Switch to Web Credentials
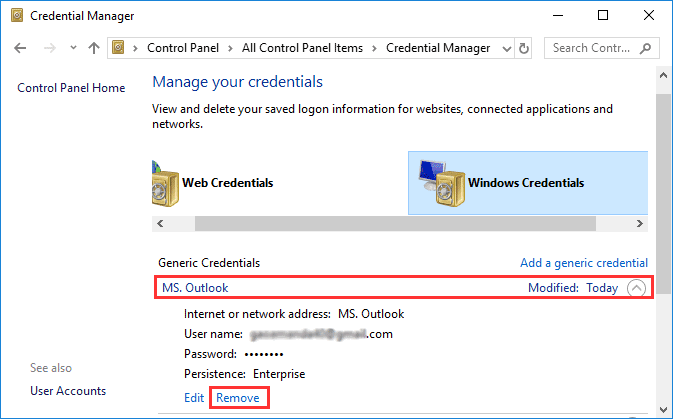673x419 pixels. tap(227, 183)
